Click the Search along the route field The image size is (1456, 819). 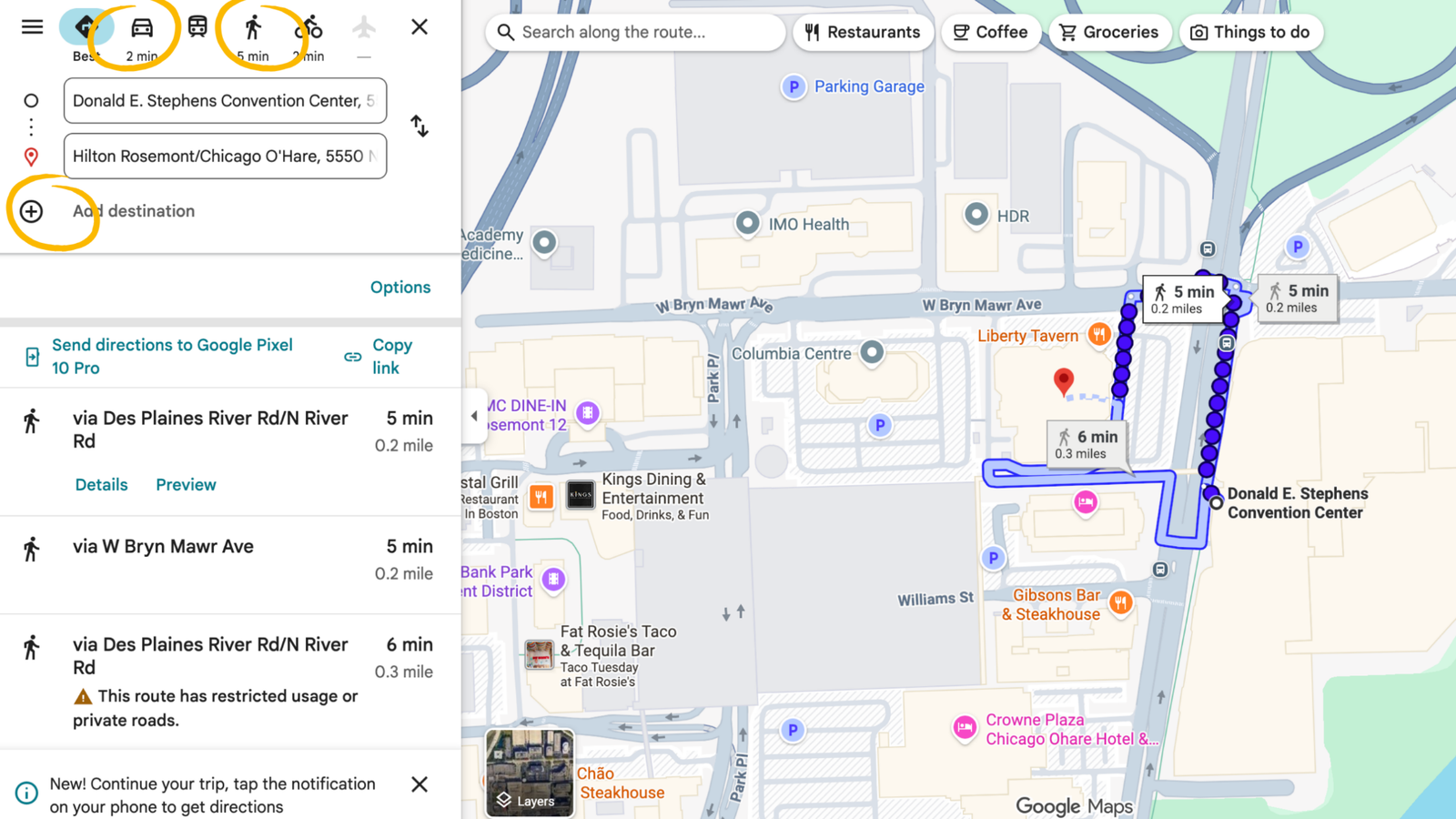[646, 32]
